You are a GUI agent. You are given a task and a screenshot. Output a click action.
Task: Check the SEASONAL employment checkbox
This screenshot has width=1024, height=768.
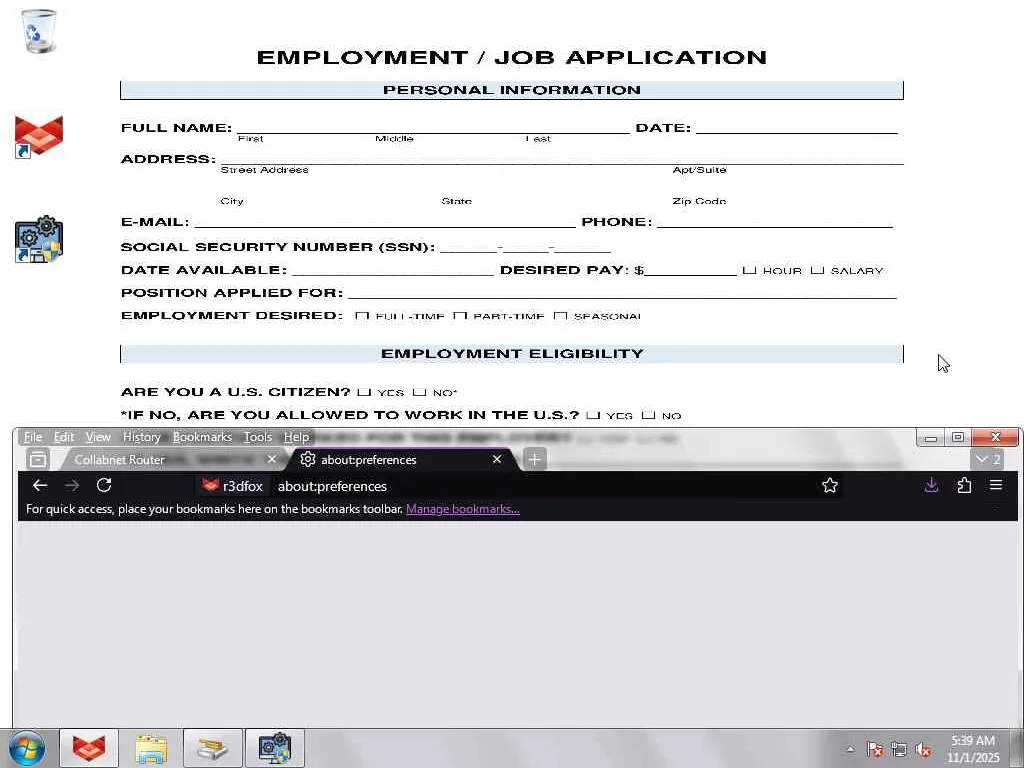(560, 315)
